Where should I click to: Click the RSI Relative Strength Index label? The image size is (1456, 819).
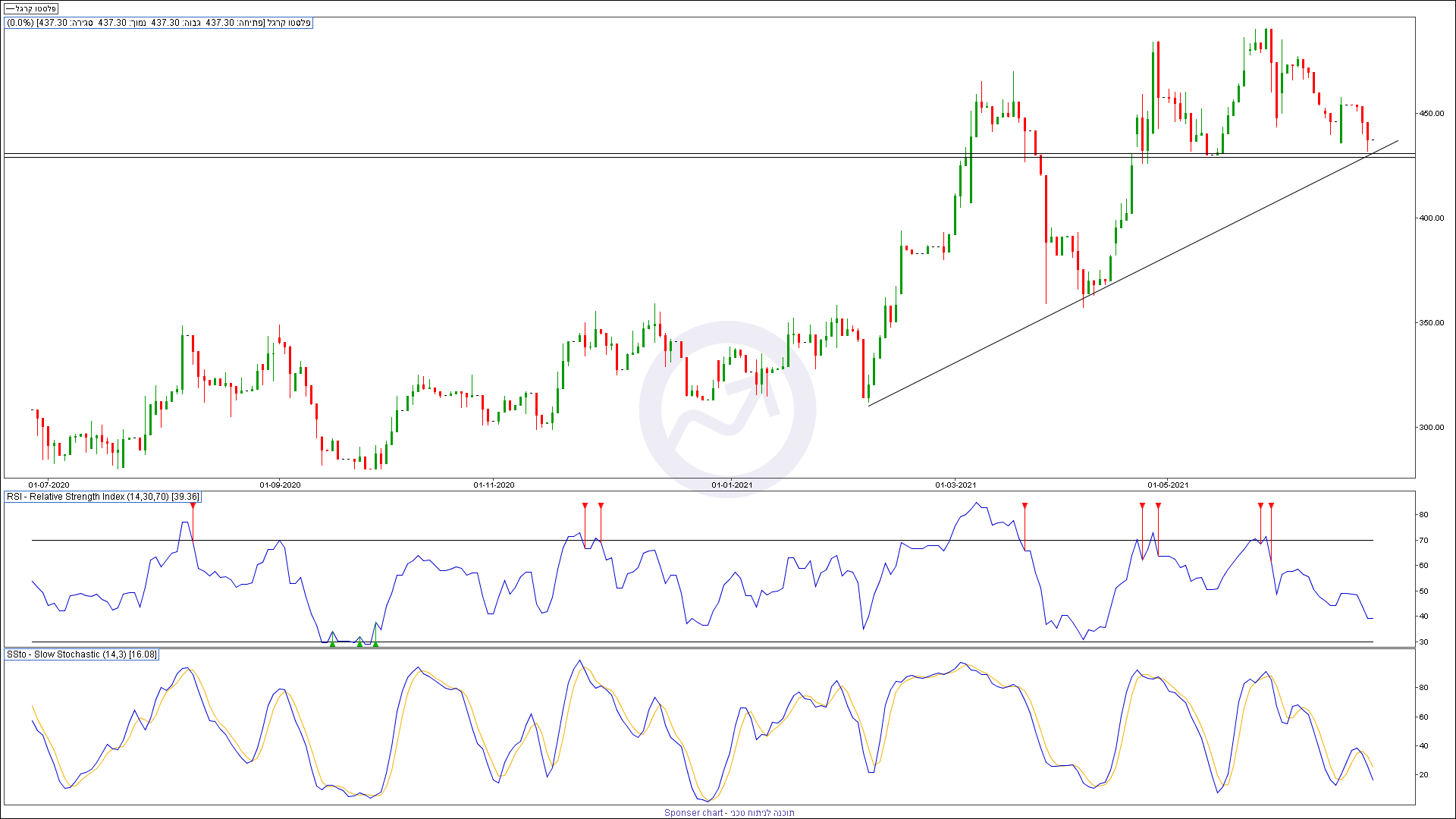tap(102, 497)
